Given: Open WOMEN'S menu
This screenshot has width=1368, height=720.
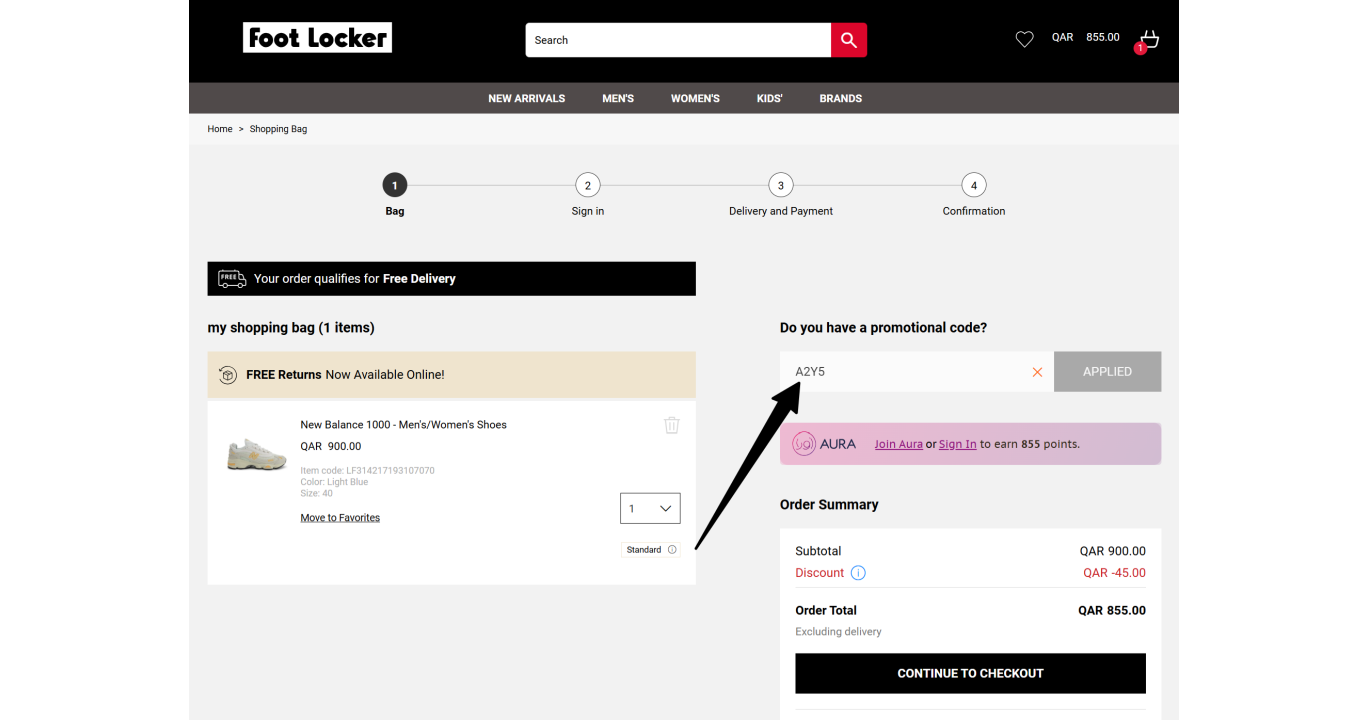Looking at the screenshot, I should (695, 98).
